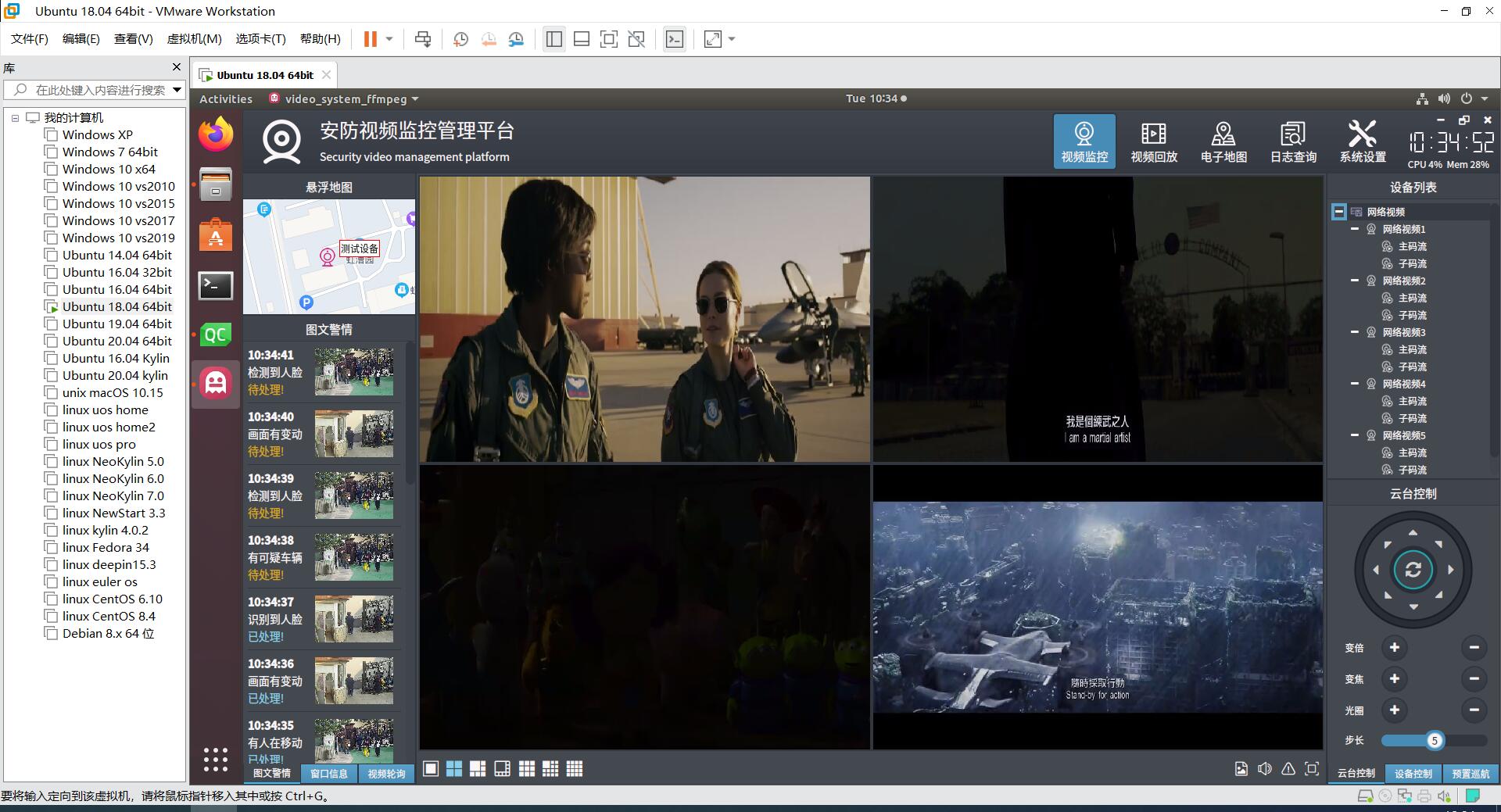This screenshot has width=1501, height=812.
Task: Tick the Windows XP checkbox in library
Action: (x=52, y=135)
